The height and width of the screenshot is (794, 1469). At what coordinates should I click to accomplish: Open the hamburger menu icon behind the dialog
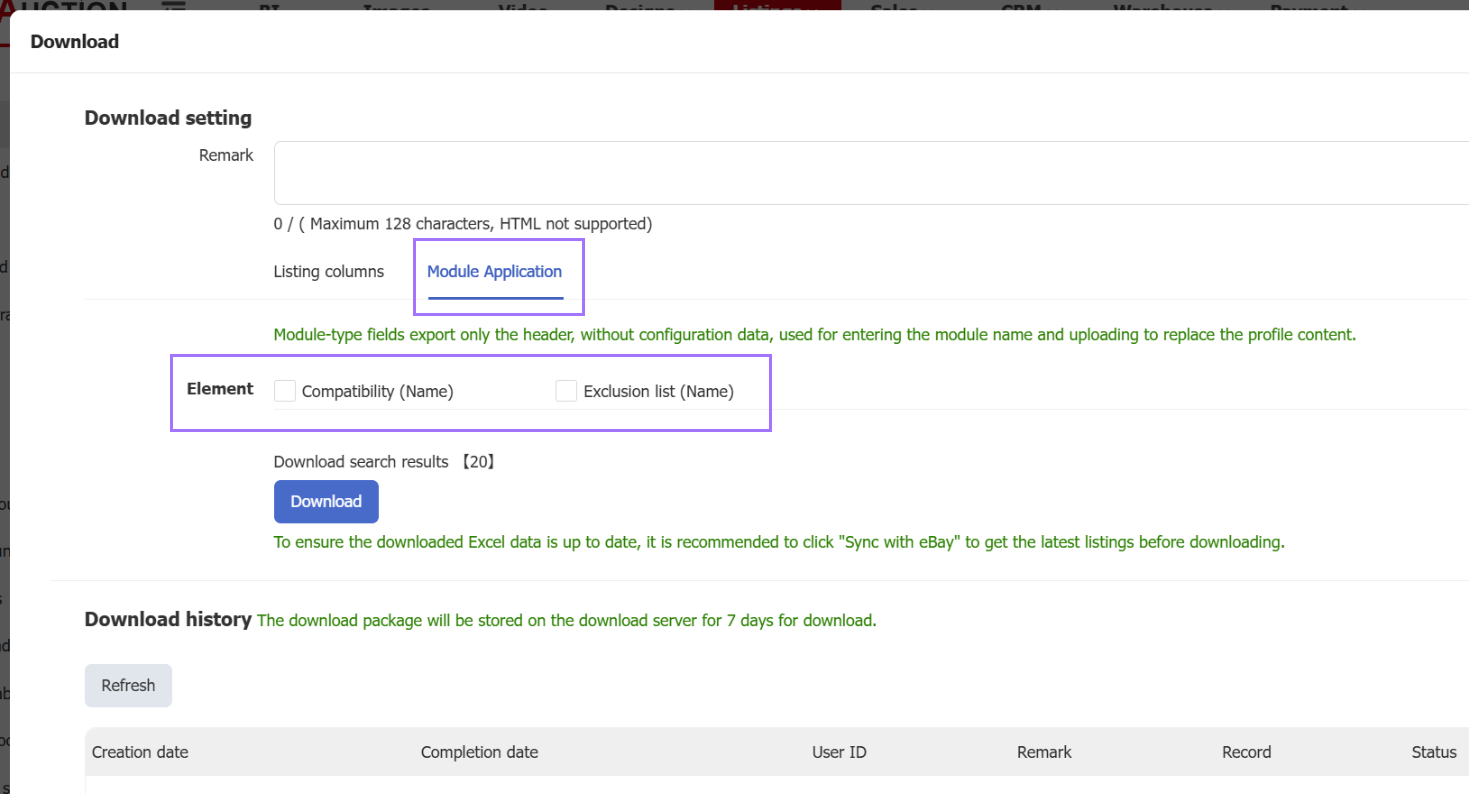click(x=175, y=6)
